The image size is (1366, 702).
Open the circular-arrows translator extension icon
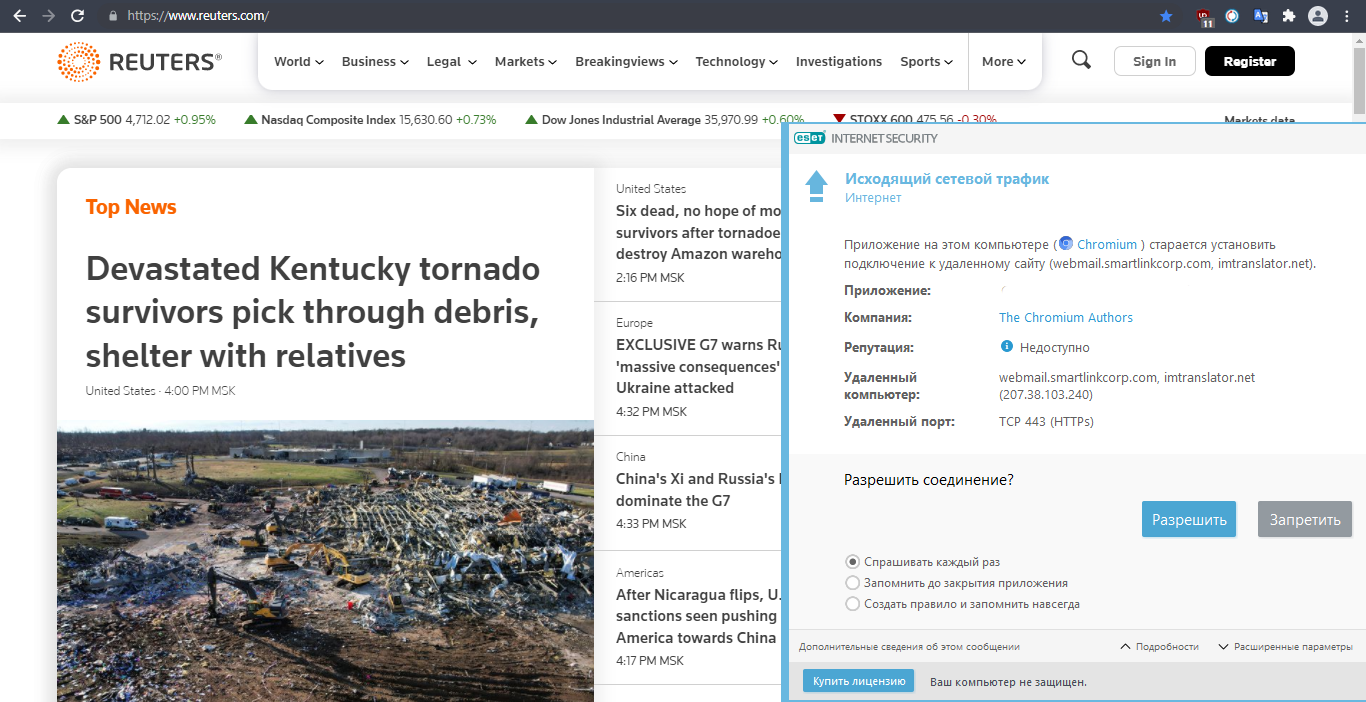point(1232,16)
